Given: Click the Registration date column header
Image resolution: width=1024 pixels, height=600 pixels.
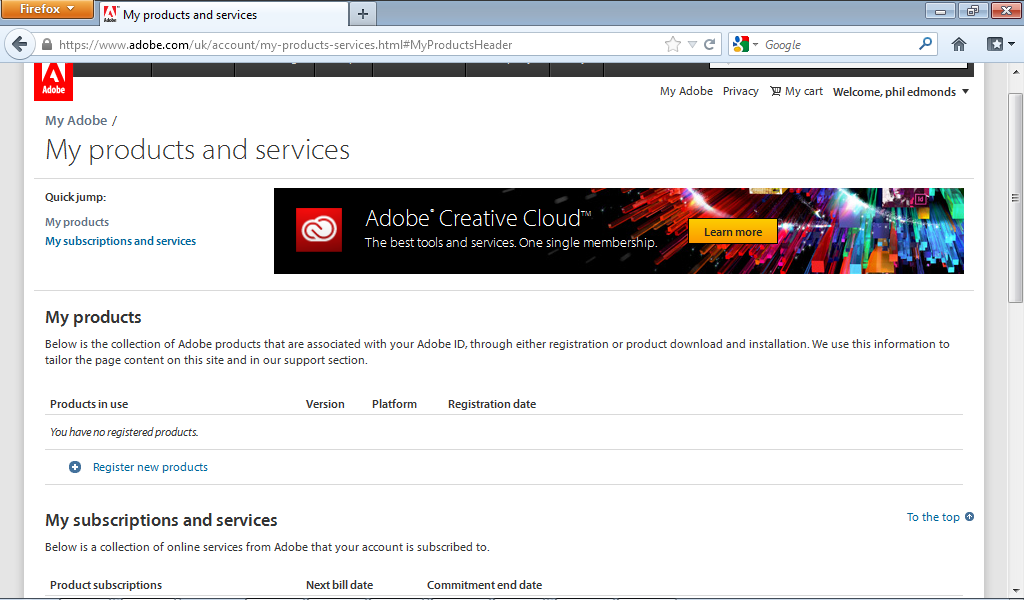Looking at the screenshot, I should click(492, 404).
